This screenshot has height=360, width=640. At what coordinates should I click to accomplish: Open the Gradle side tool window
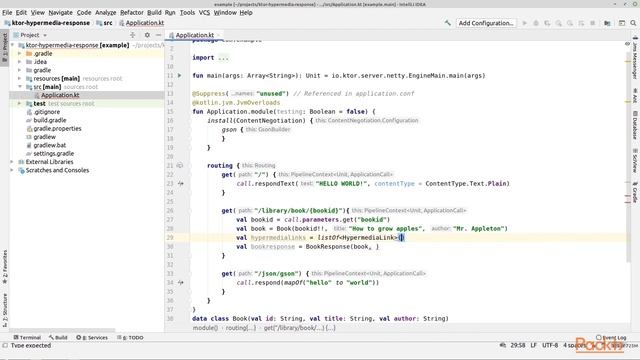tap(635, 192)
